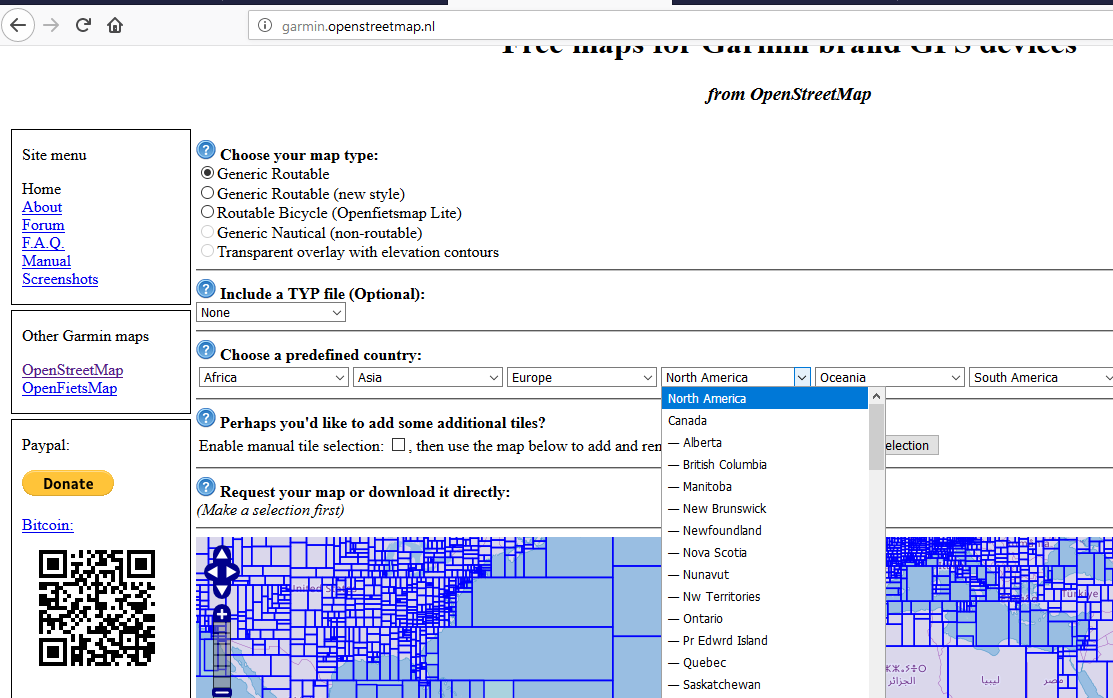Open help for adding additional tiles
Screen dimensions: 1113x698
pos(206,418)
